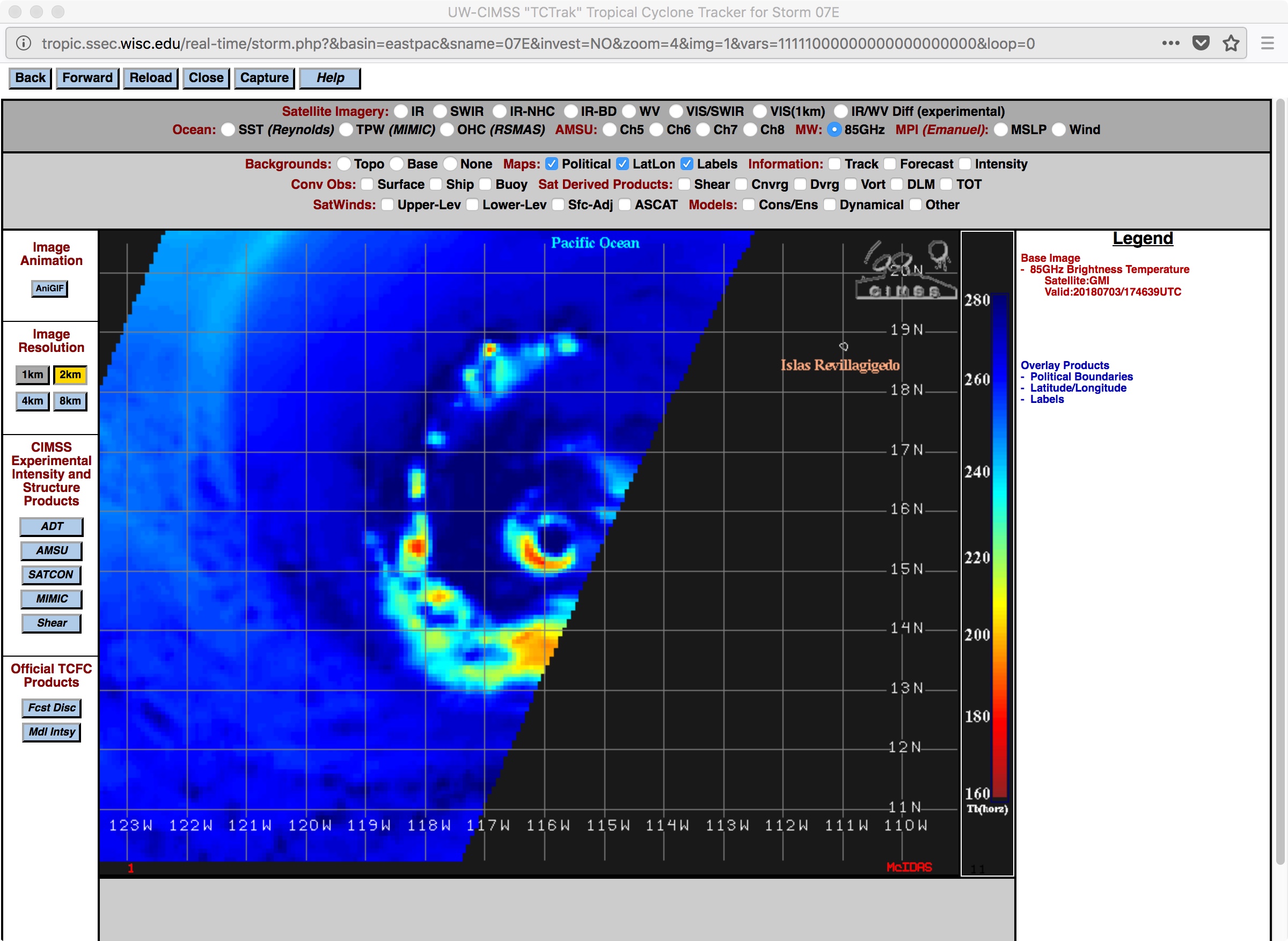Choose None background

(450, 164)
